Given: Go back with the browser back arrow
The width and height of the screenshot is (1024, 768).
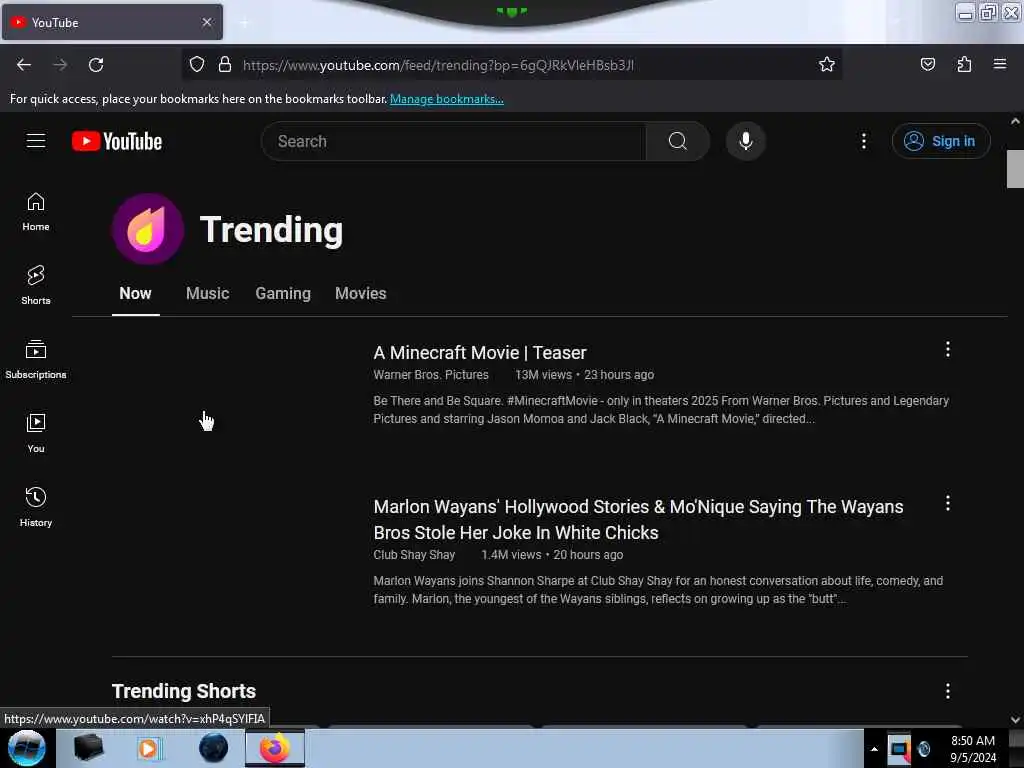Looking at the screenshot, I should click(24, 65).
